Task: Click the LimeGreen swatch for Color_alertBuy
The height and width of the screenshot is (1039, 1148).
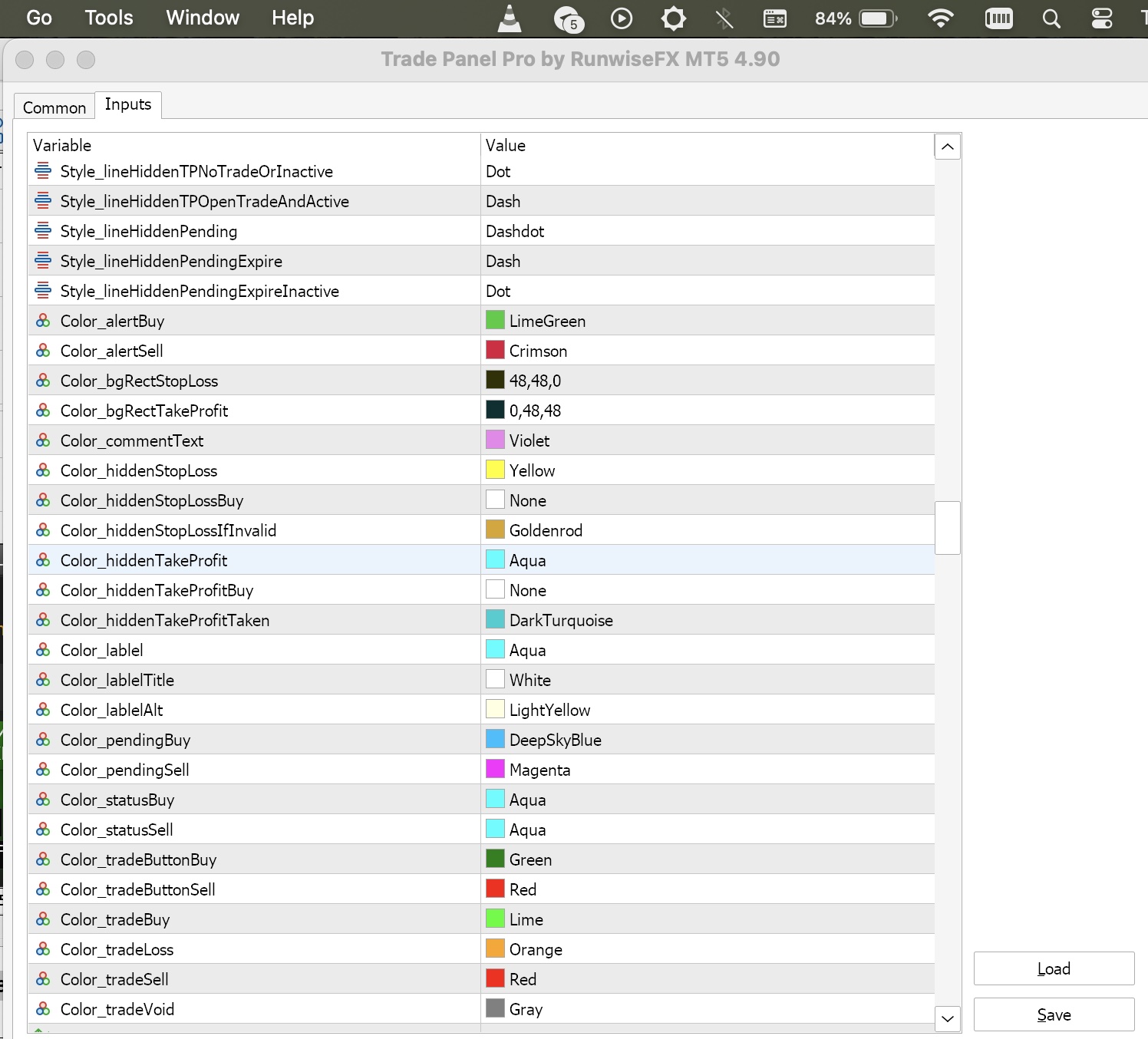Action: tap(495, 320)
